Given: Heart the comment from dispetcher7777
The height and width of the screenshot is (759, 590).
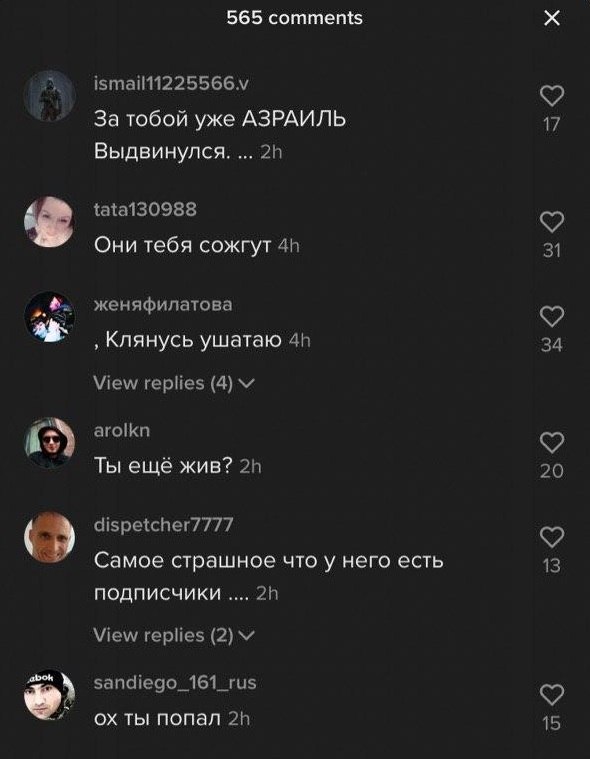Looking at the screenshot, I should (x=552, y=537).
